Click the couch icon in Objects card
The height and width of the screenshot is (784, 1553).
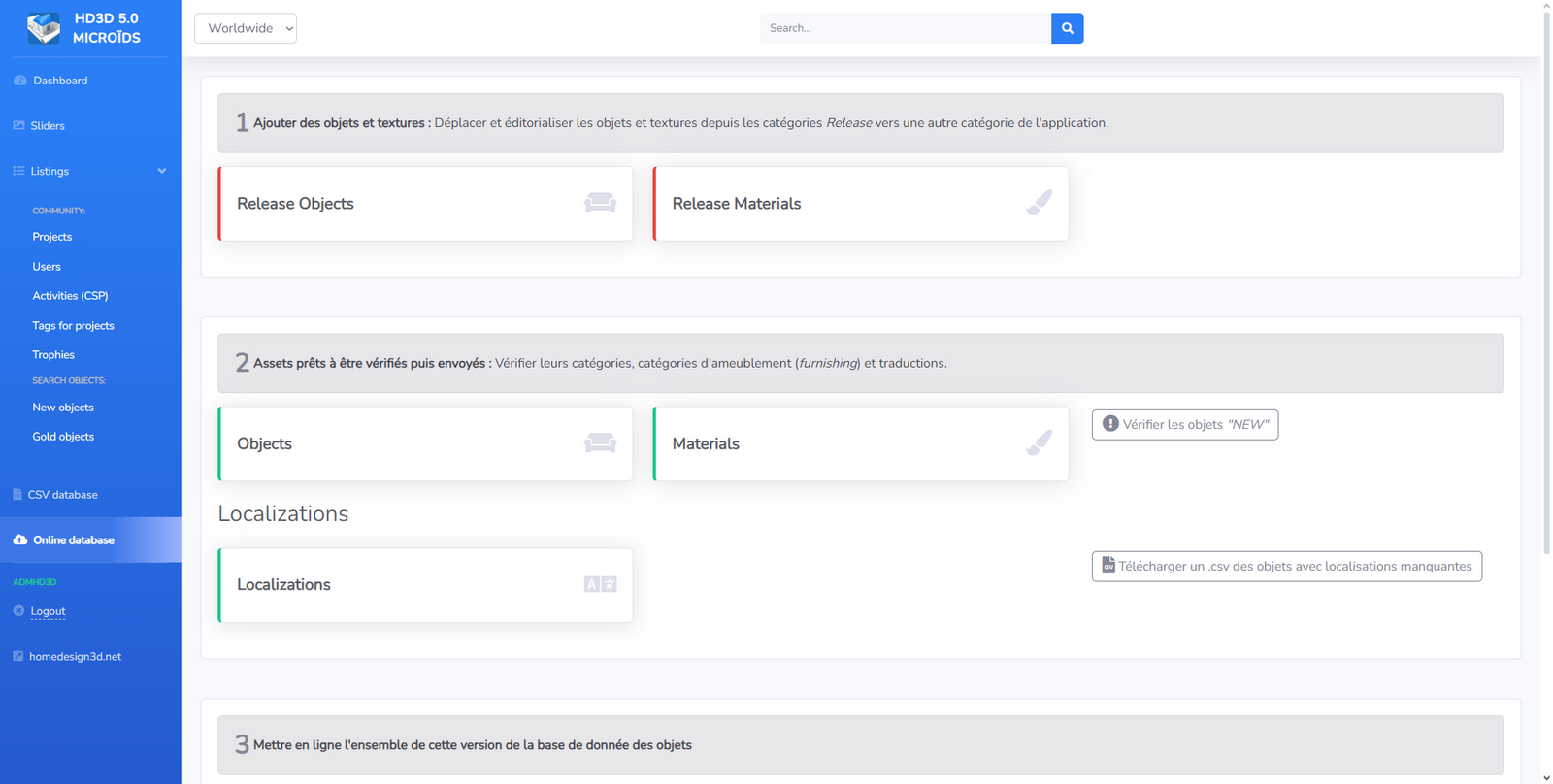(600, 443)
